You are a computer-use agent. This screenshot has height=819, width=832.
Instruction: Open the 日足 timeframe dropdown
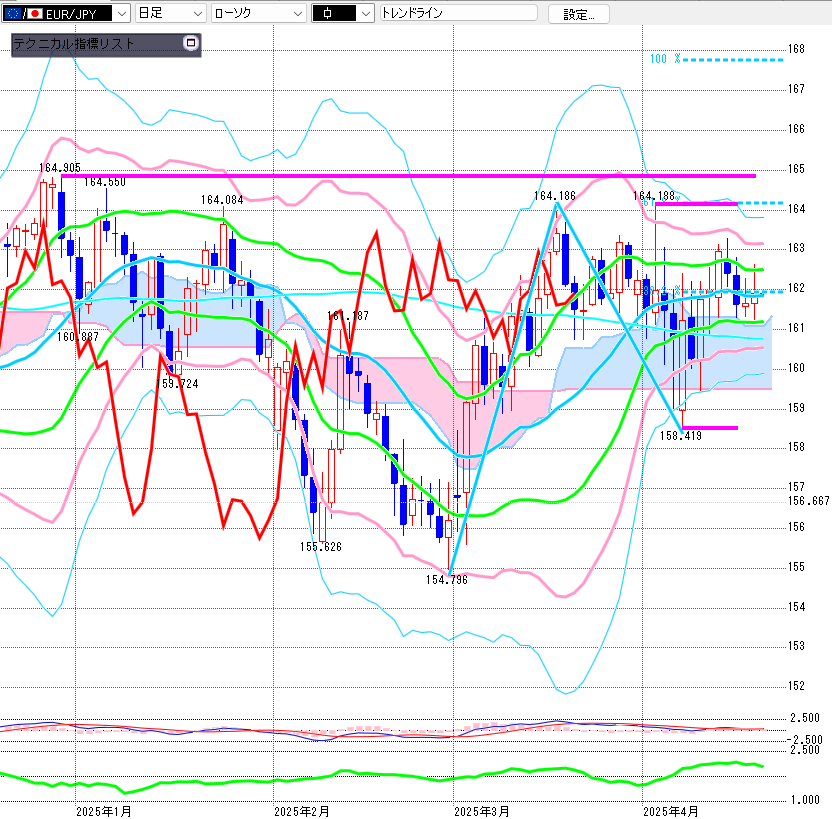click(x=170, y=13)
